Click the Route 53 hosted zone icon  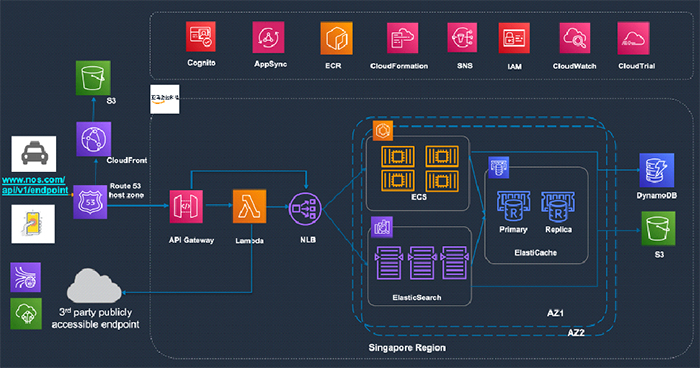coord(90,202)
